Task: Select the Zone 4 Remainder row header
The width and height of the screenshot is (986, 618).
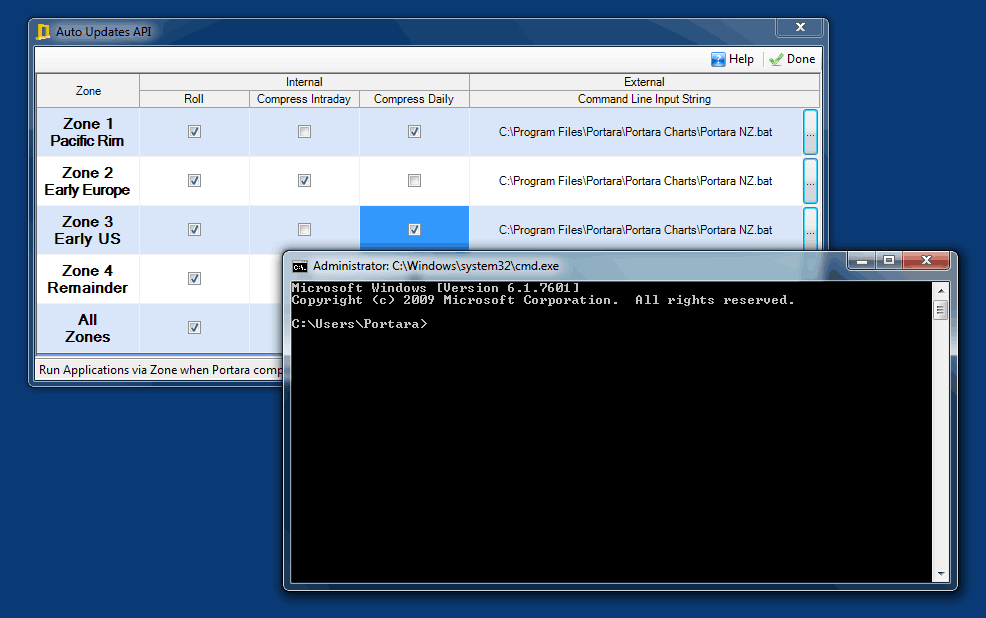Action: [x=87, y=279]
